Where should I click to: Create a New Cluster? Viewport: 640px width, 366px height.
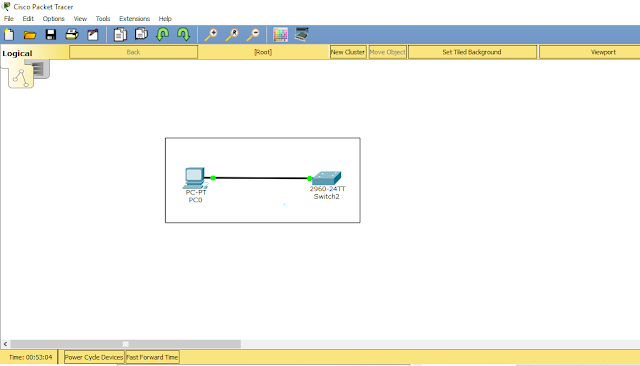pos(348,52)
